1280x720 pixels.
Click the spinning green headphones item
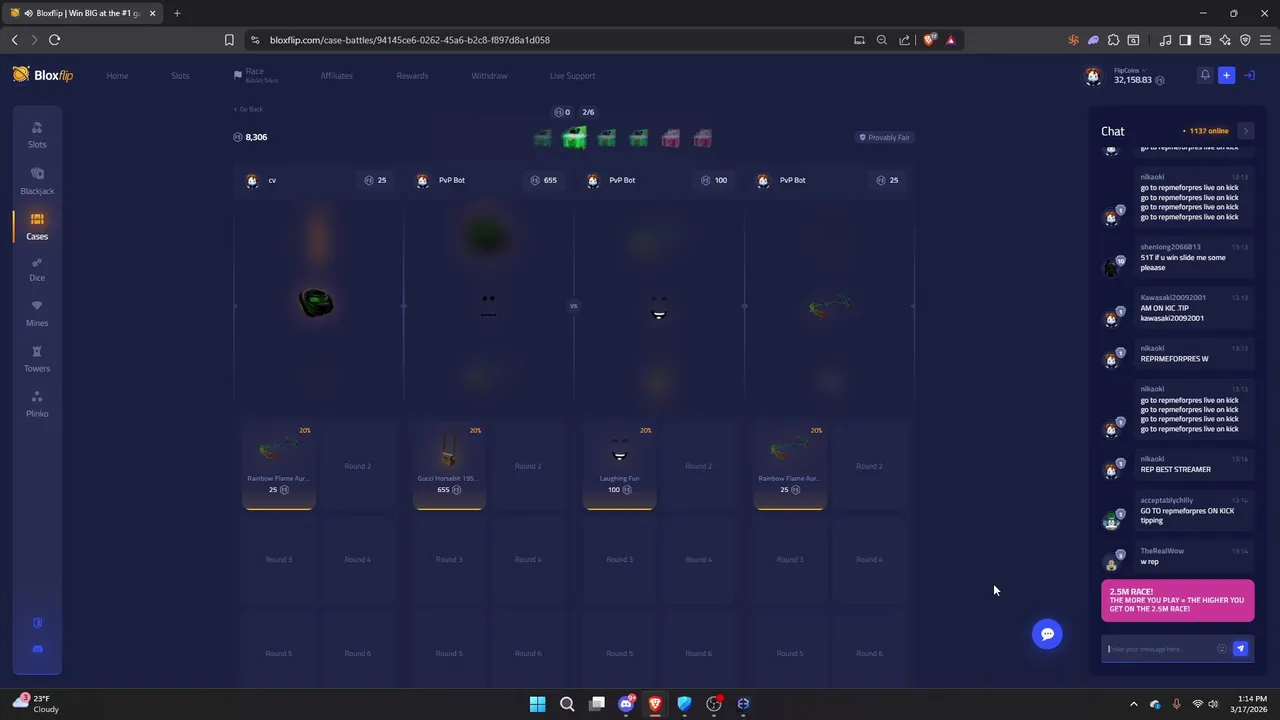point(316,302)
